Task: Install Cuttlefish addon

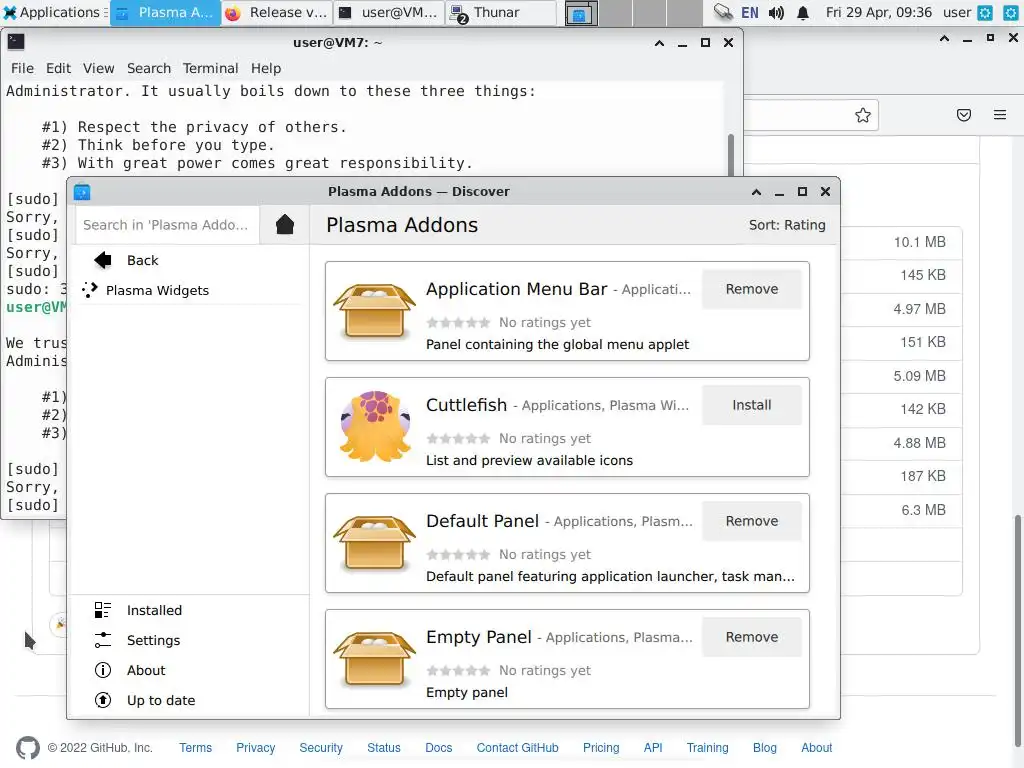Action: pyautogui.click(x=752, y=406)
